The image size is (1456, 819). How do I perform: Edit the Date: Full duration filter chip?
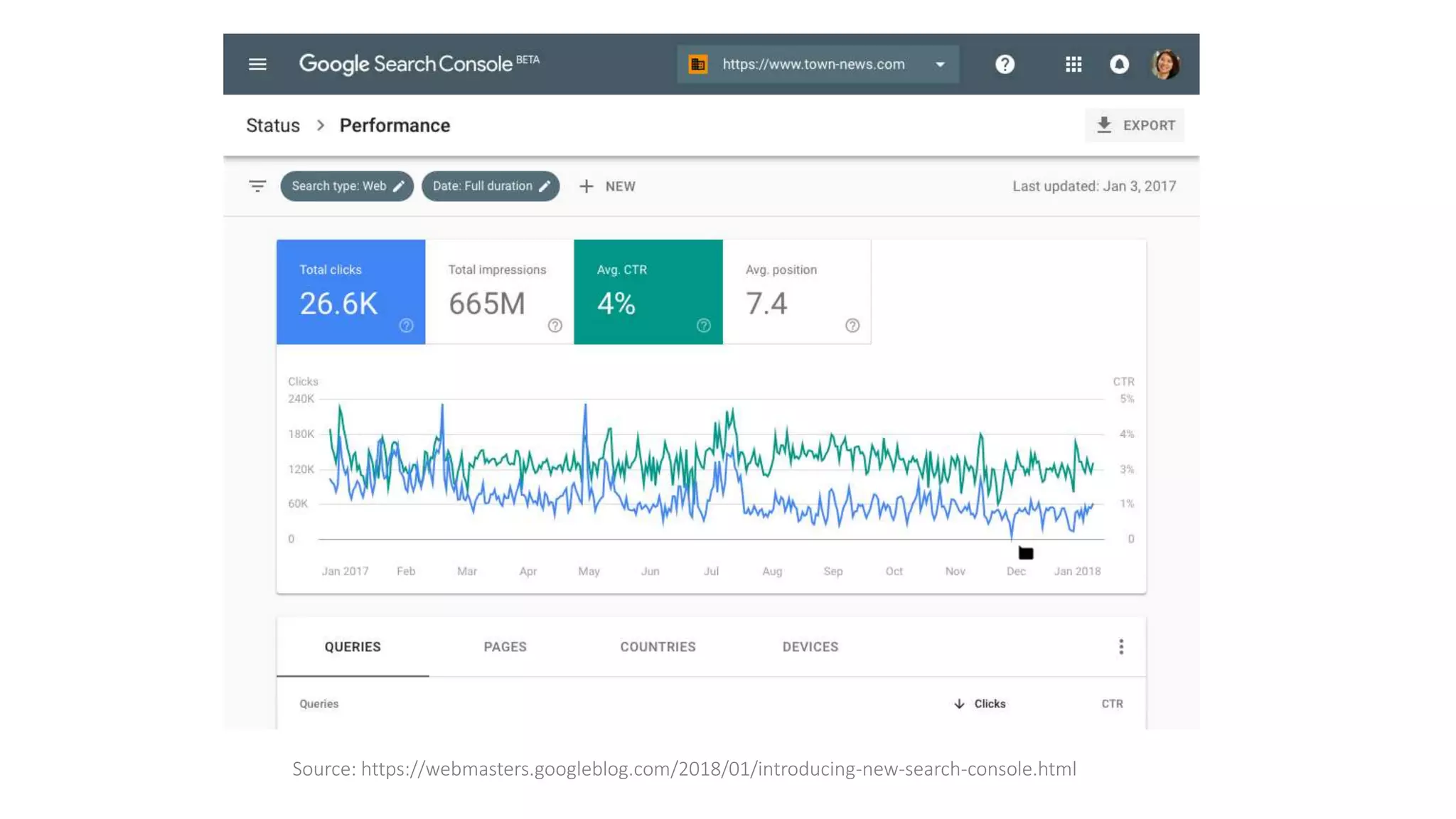pyautogui.click(x=490, y=186)
